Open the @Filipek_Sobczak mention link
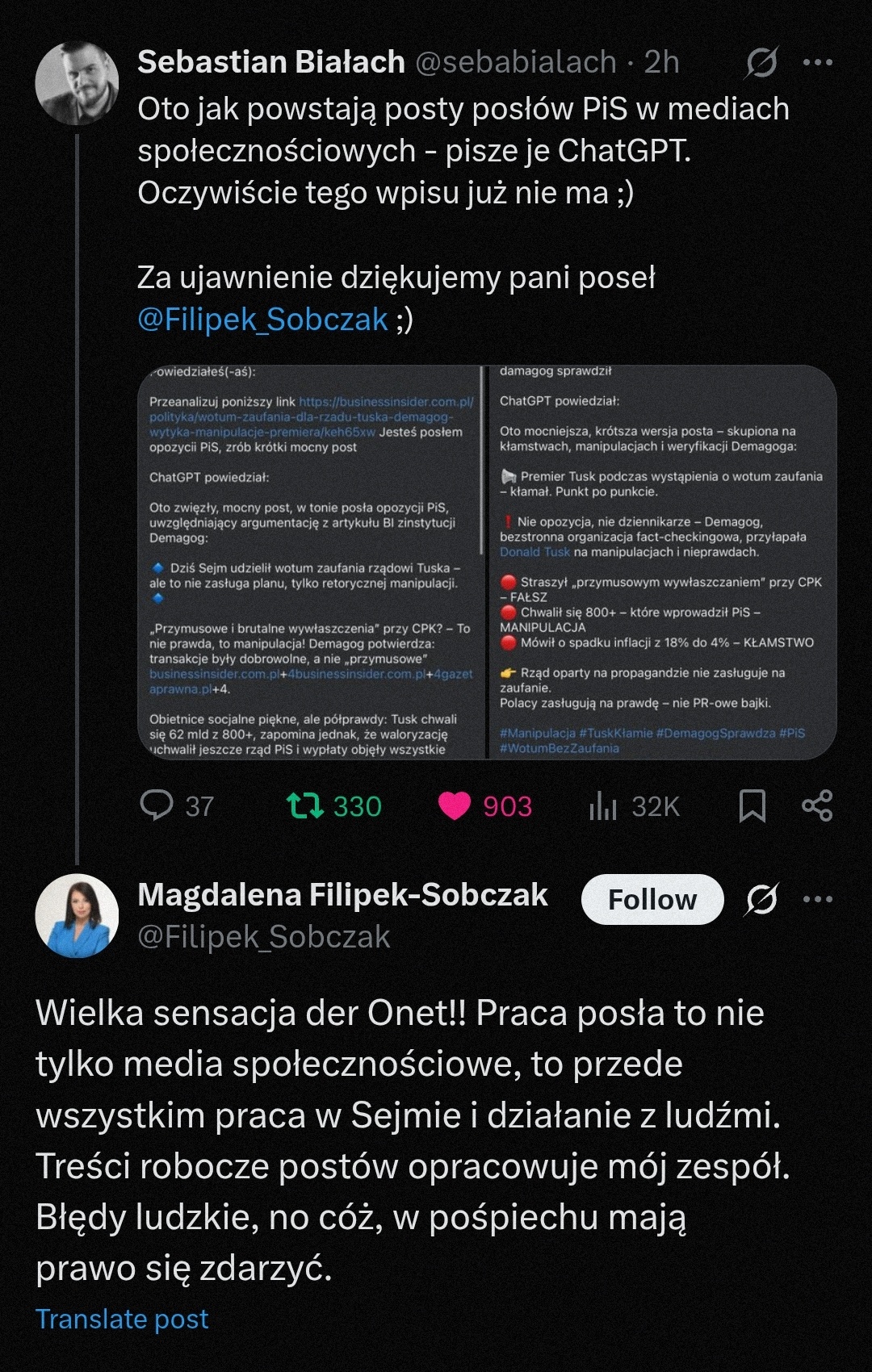872x1372 pixels. coord(262,320)
